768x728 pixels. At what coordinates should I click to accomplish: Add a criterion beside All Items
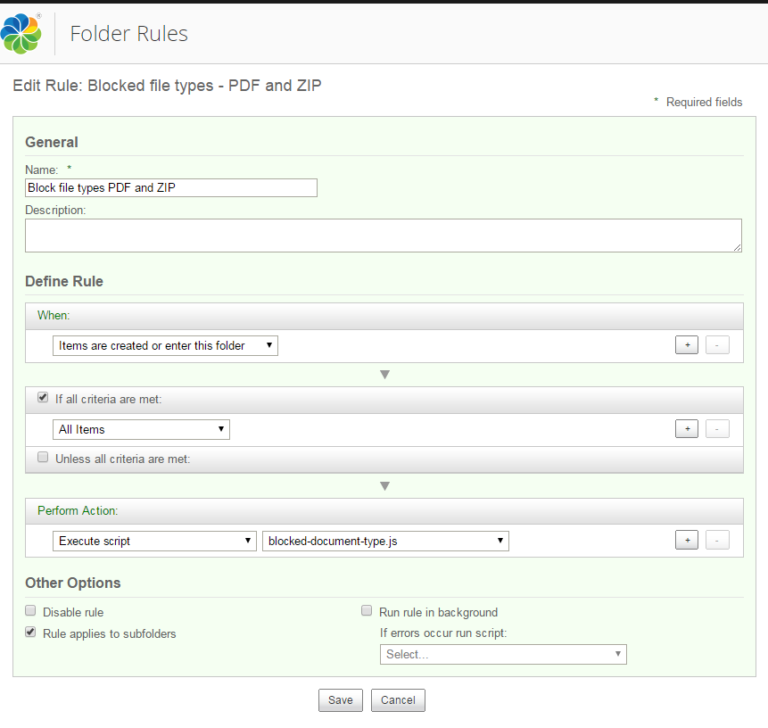(x=686, y=429)
